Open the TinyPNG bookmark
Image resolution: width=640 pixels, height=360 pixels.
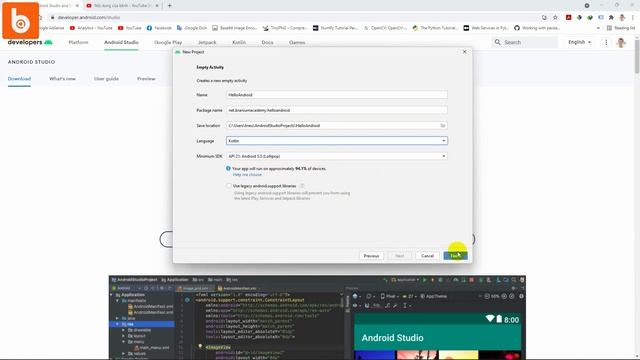point(284,28)
